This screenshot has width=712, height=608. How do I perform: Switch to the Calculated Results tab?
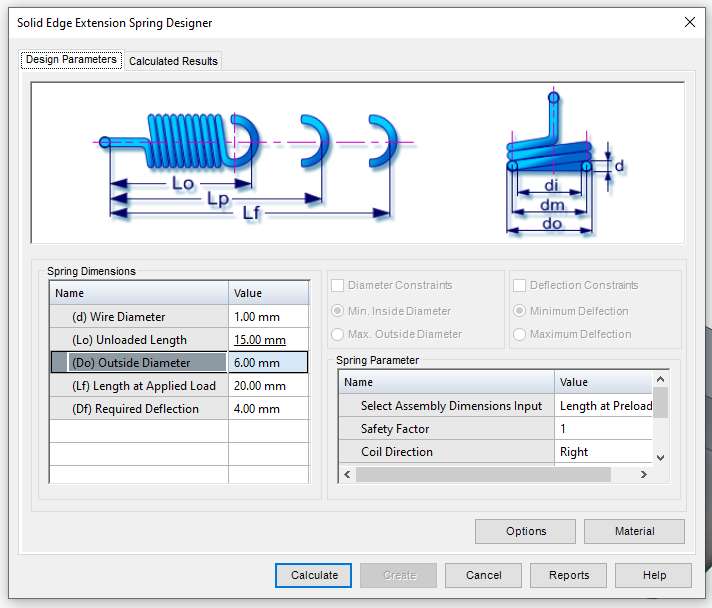coord(173,61)
